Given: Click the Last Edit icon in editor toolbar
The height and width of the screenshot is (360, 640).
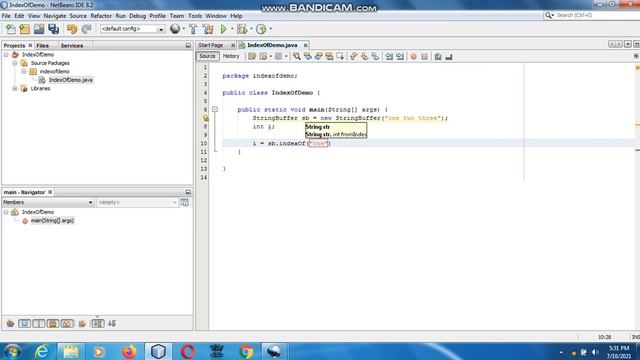Looking at the screenshot, I should pyautogui.click(x=252, y=56).
